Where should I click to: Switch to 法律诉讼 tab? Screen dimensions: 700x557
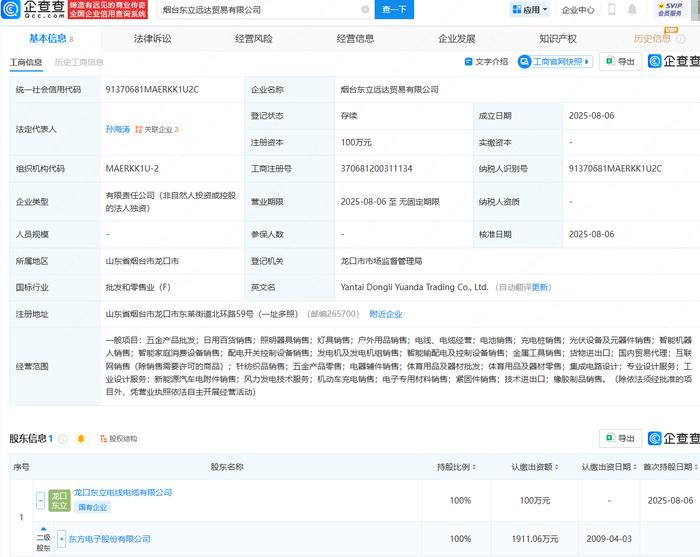coord(153,39)
